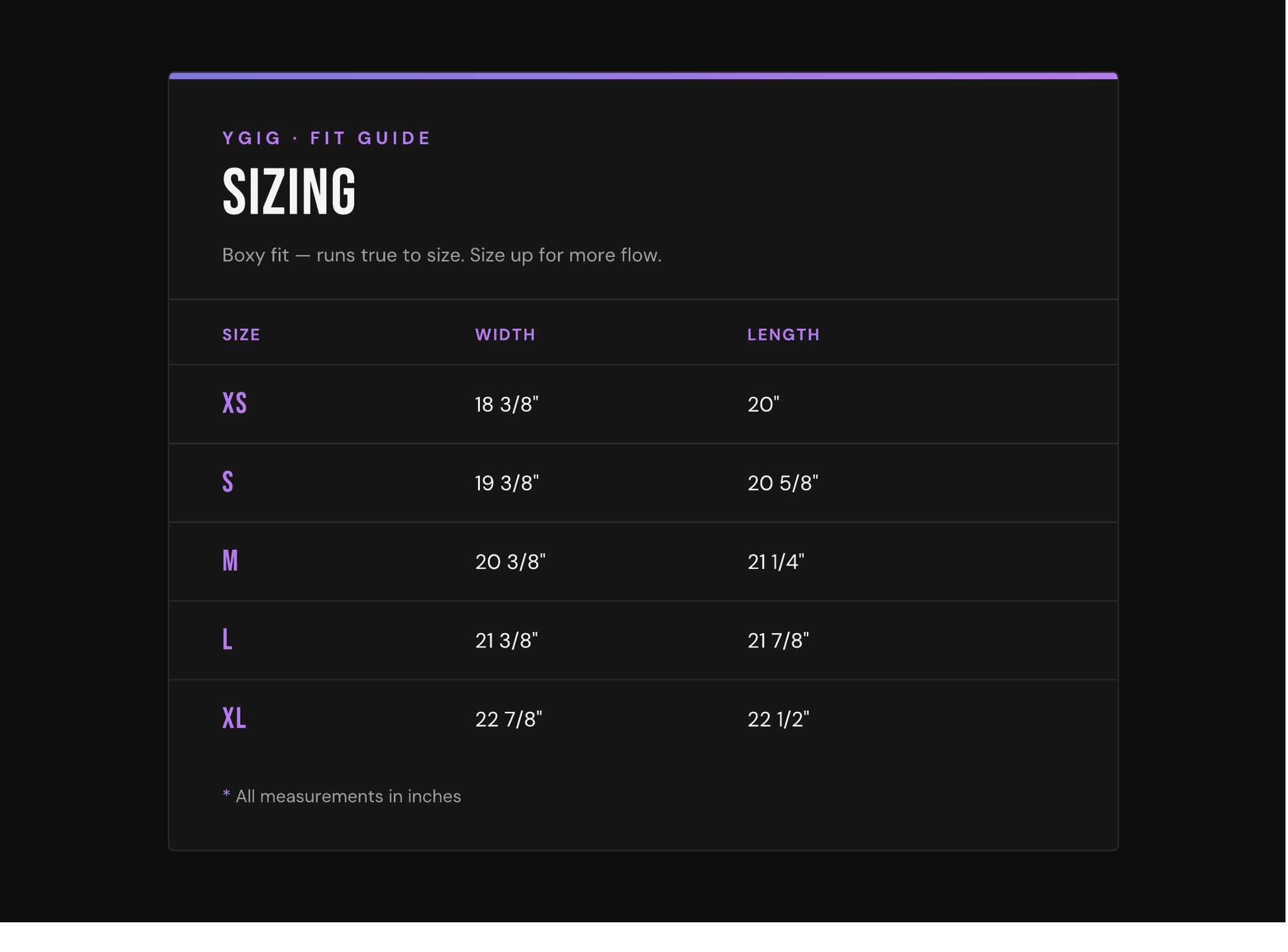
Task: Click the LENGTH column header
Action: click(x=784, y=335)
